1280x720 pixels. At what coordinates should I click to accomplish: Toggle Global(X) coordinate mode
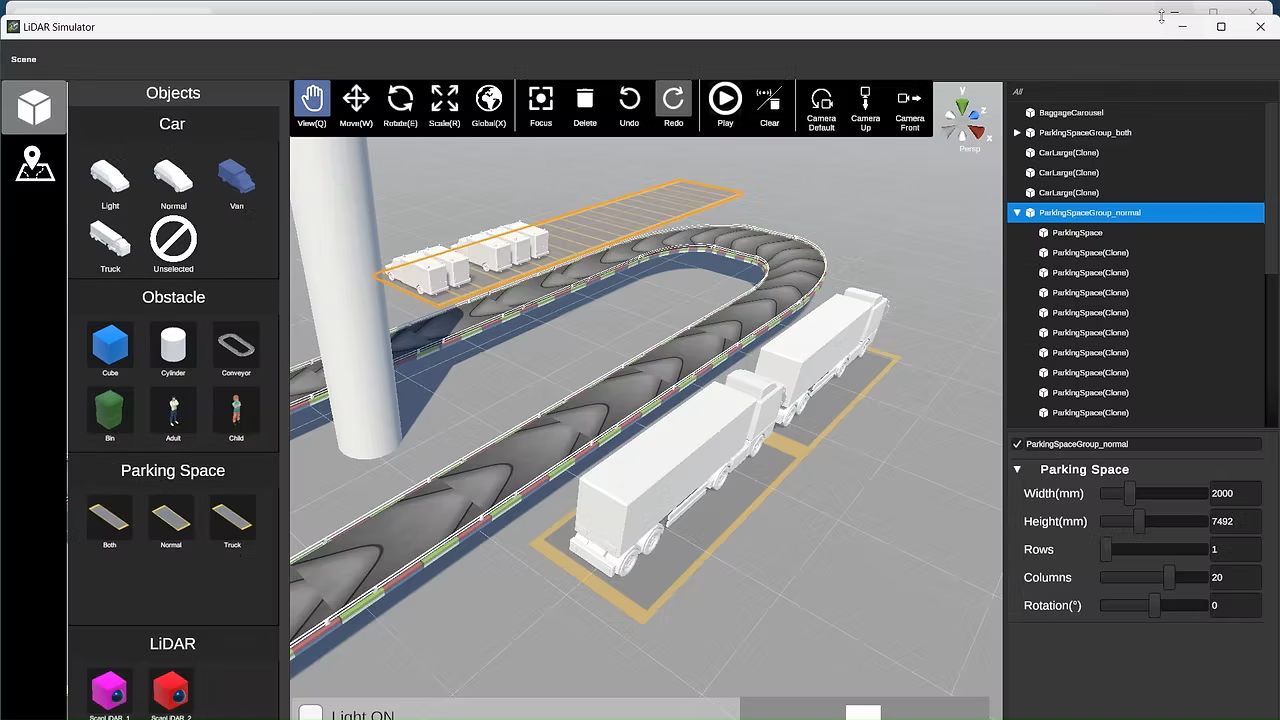click(x=488, y=106)
